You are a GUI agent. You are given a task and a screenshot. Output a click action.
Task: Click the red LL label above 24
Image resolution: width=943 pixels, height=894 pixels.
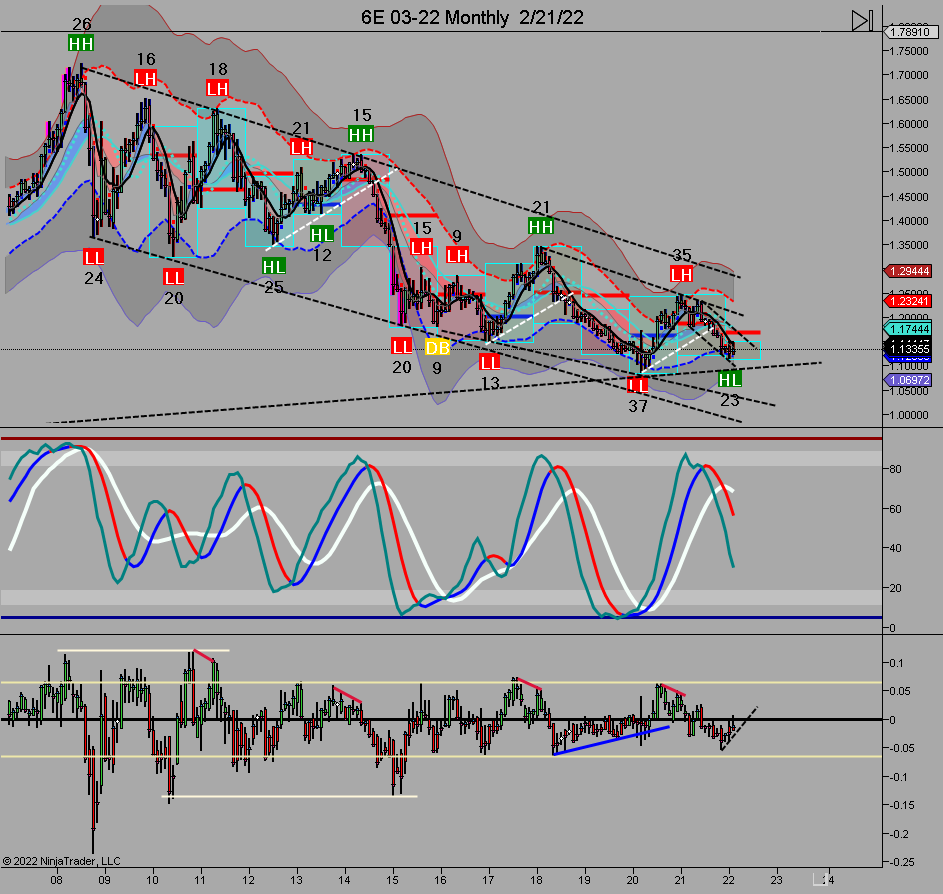coord(94,257)
